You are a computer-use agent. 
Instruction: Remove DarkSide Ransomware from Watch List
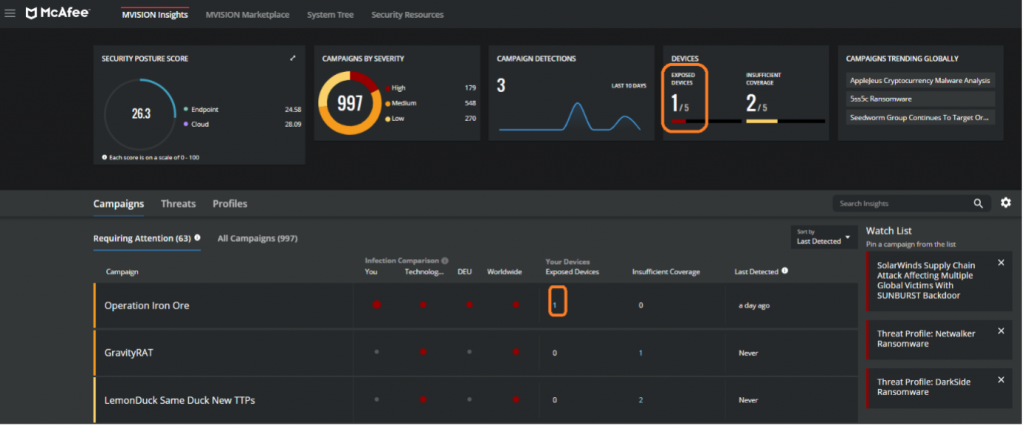[1001, 380]
